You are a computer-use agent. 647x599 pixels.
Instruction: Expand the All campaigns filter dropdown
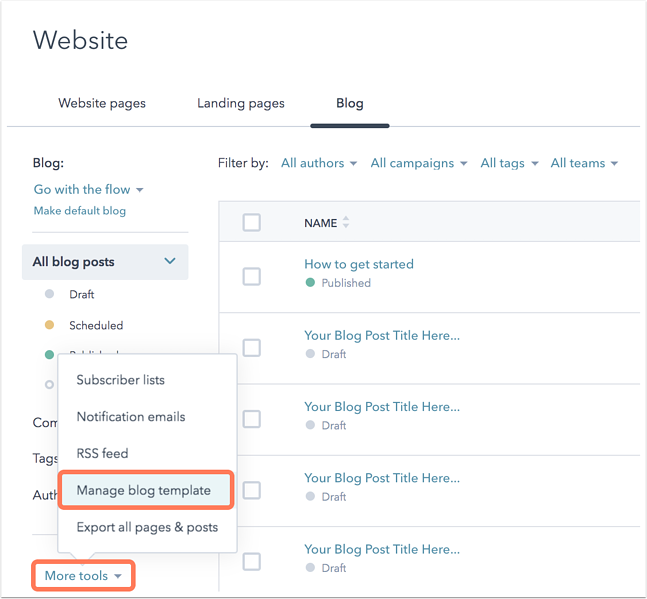pos(418,163)
